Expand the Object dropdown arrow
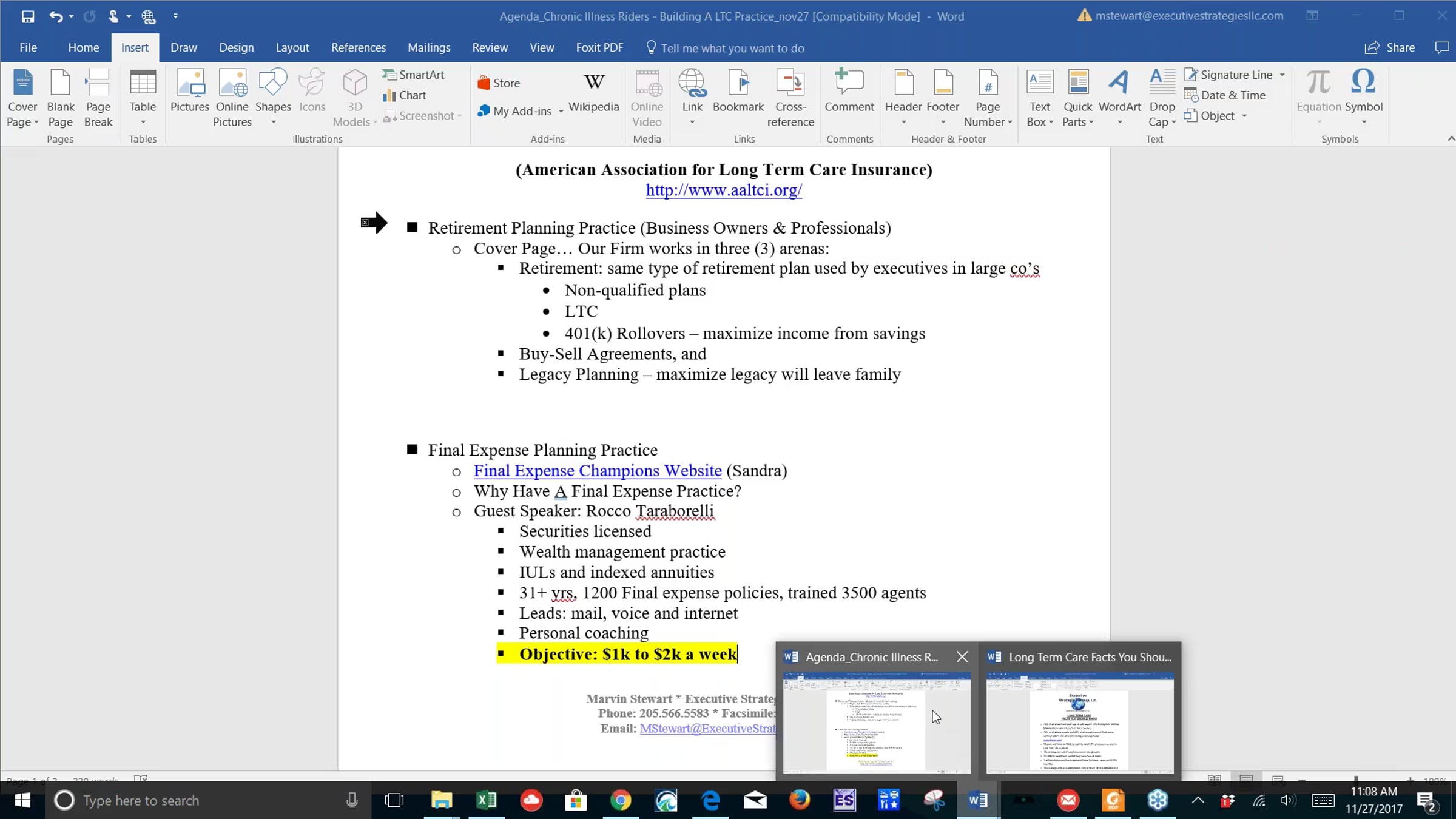 1245,116
